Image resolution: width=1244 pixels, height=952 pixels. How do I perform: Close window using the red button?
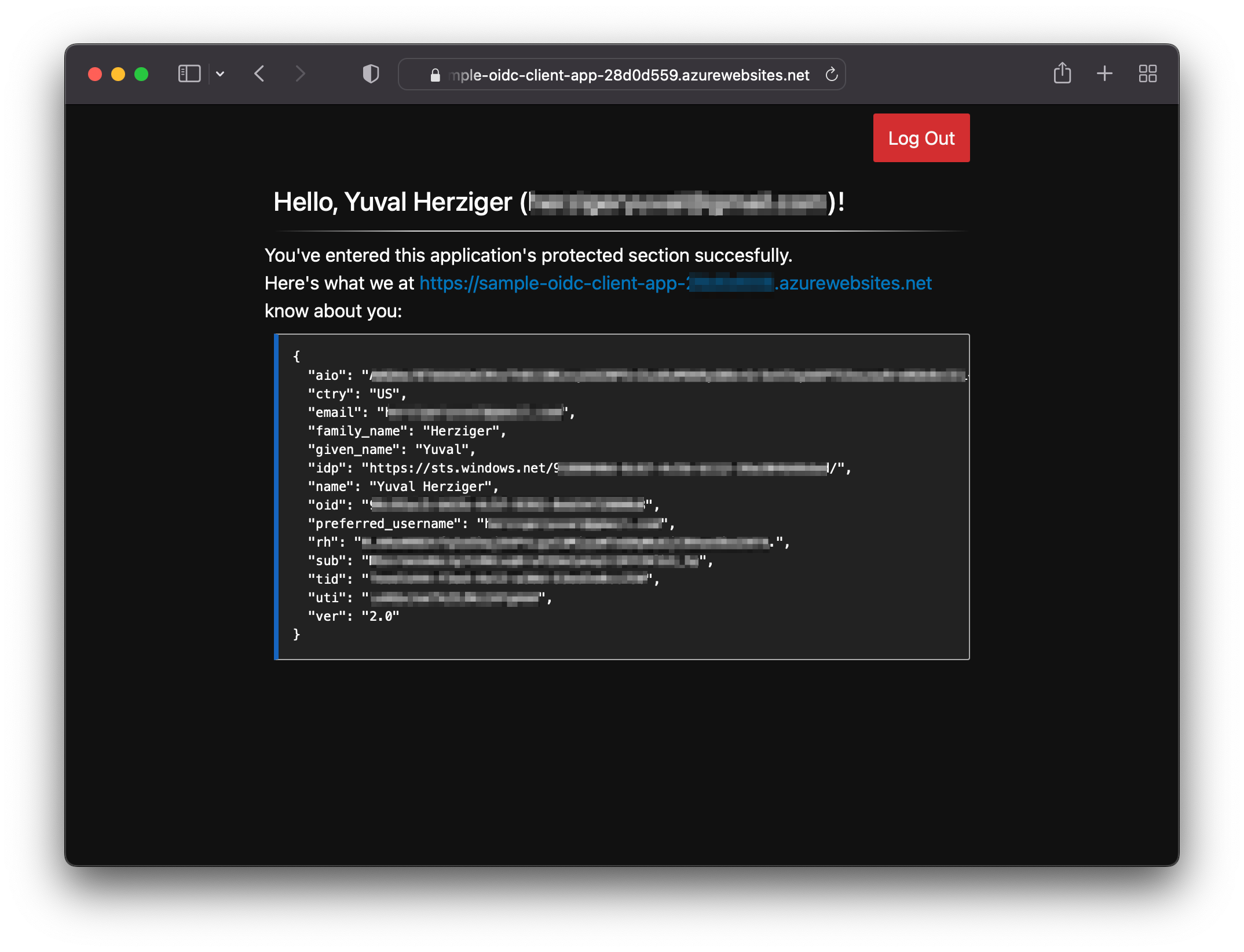[x=95, y=74]
